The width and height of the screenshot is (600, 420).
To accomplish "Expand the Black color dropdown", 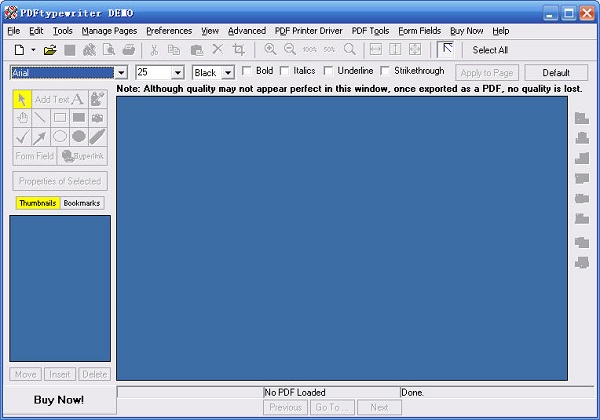I will (228, 72).
